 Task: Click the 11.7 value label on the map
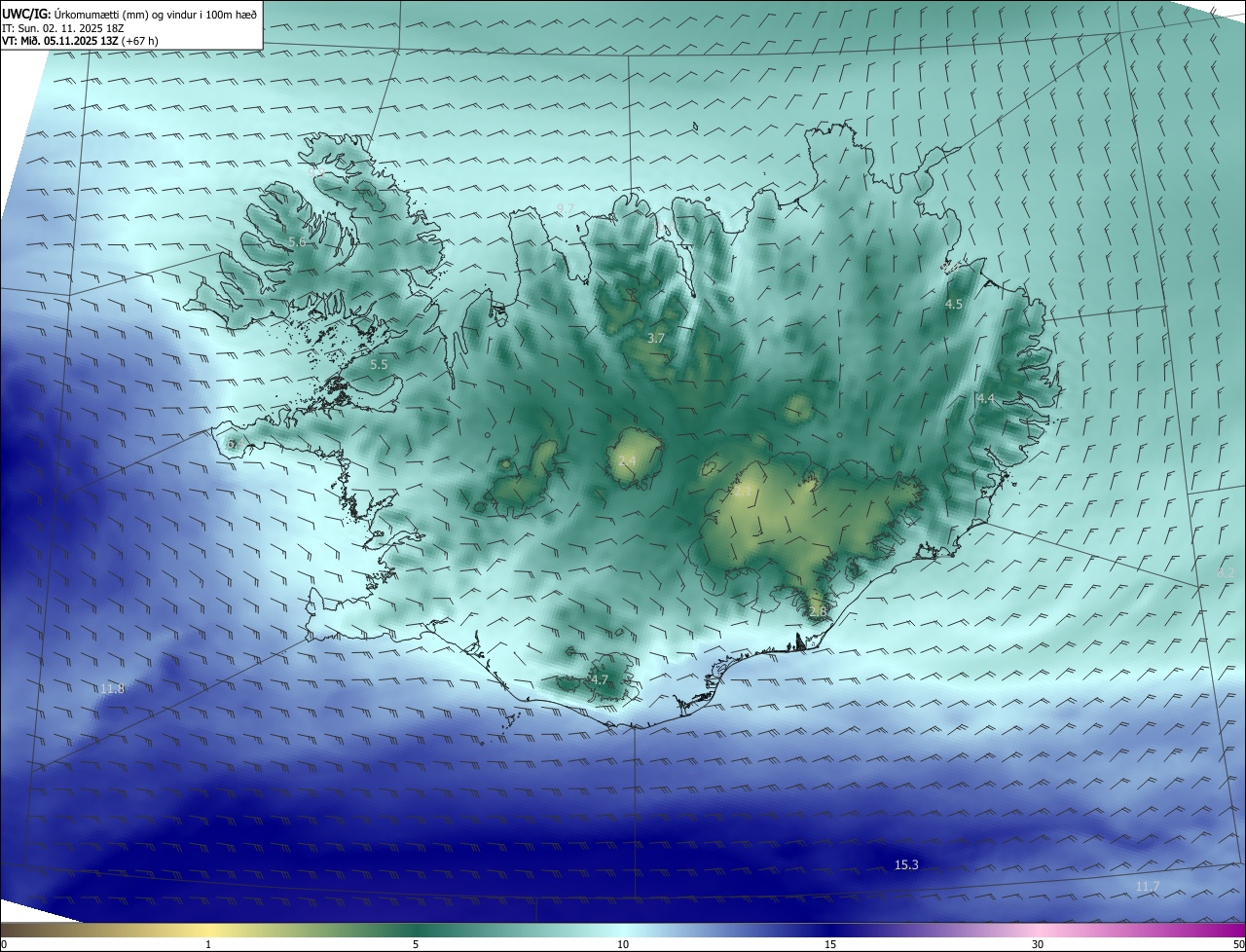click(1148, 886)
